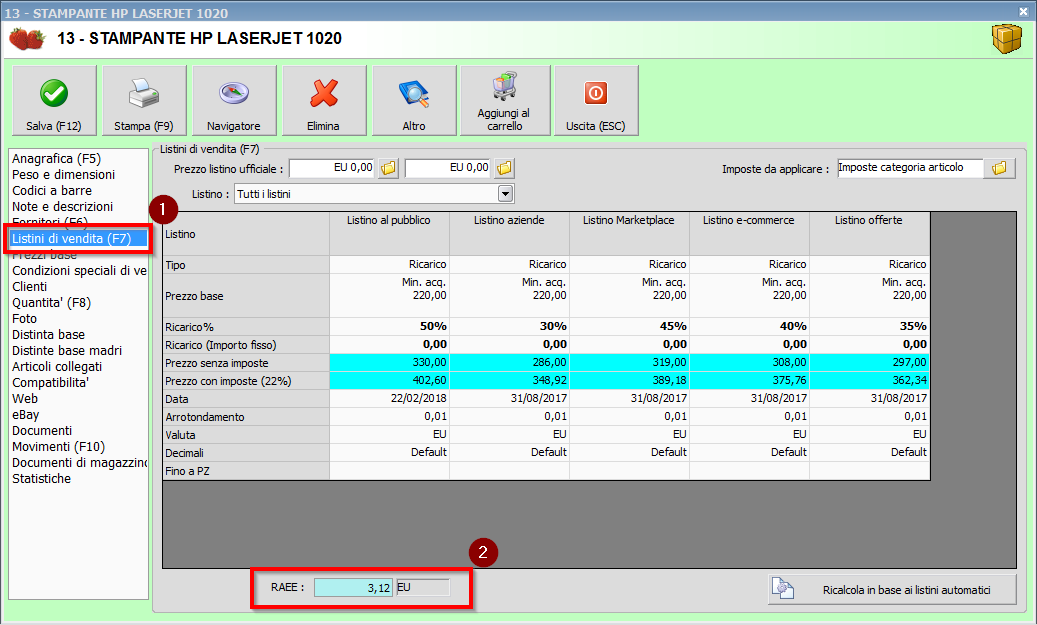Click the Salva (F12) green checkmark button
1037x625 pixels.
pyautogui.click(x=54, y=101)
